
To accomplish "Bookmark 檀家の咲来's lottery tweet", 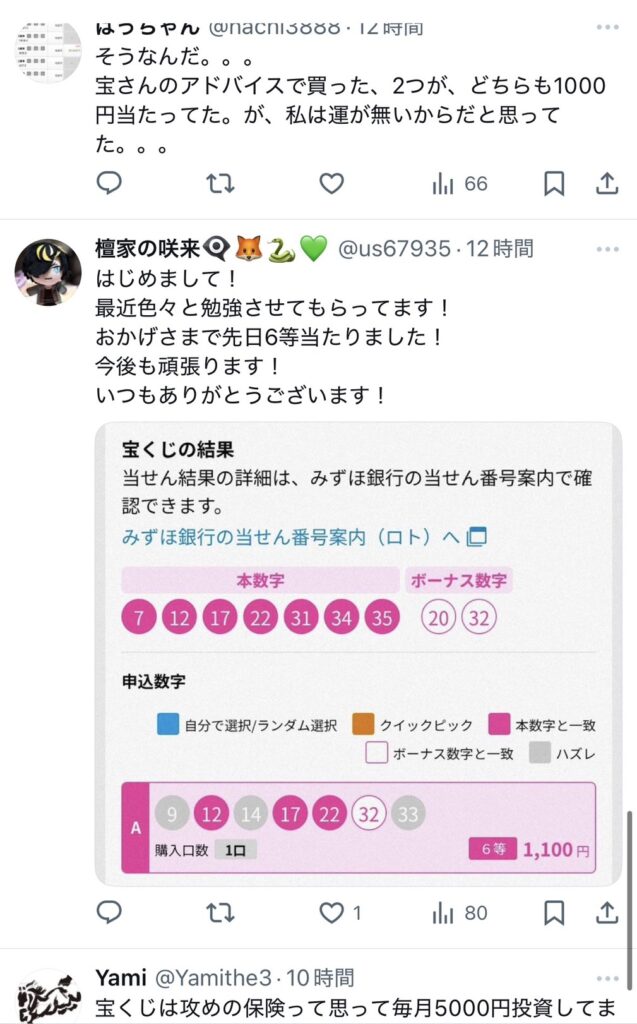I will click(554, 913).
